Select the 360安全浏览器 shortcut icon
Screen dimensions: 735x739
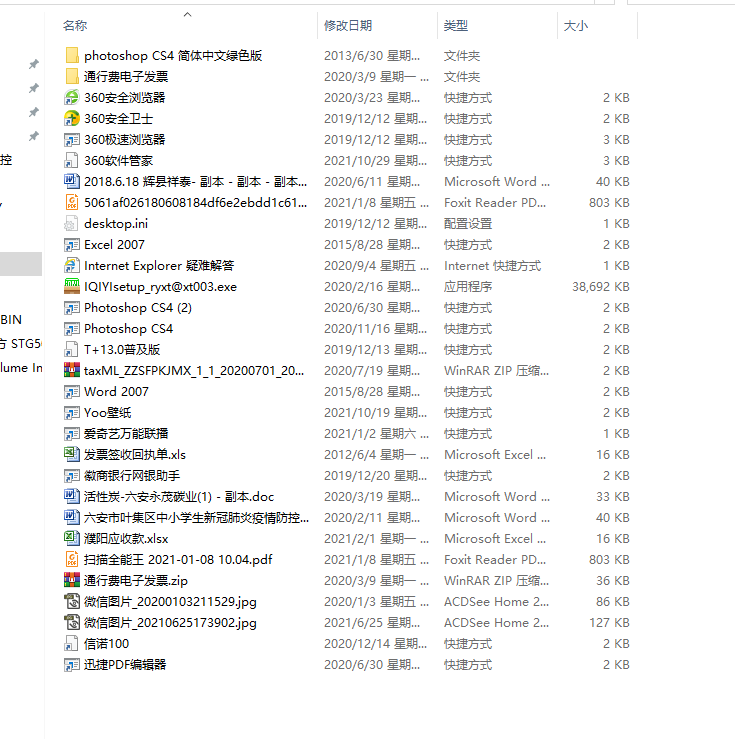(x=72, y=98)
